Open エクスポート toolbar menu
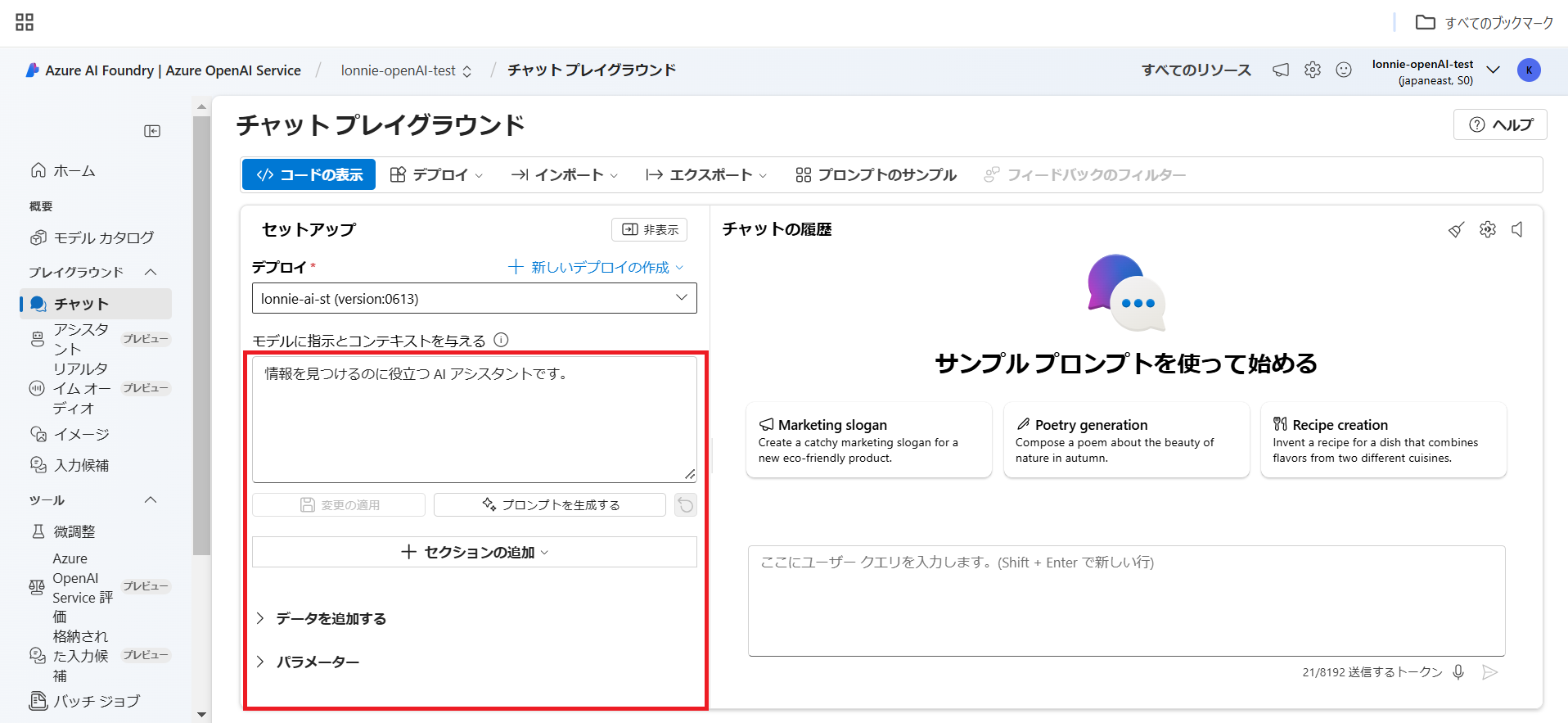The image size is (1568, 723). [x=706, y=174]
